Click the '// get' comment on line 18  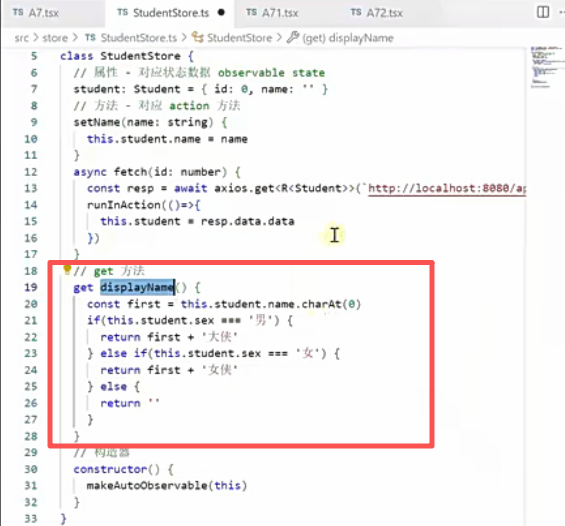94,271
